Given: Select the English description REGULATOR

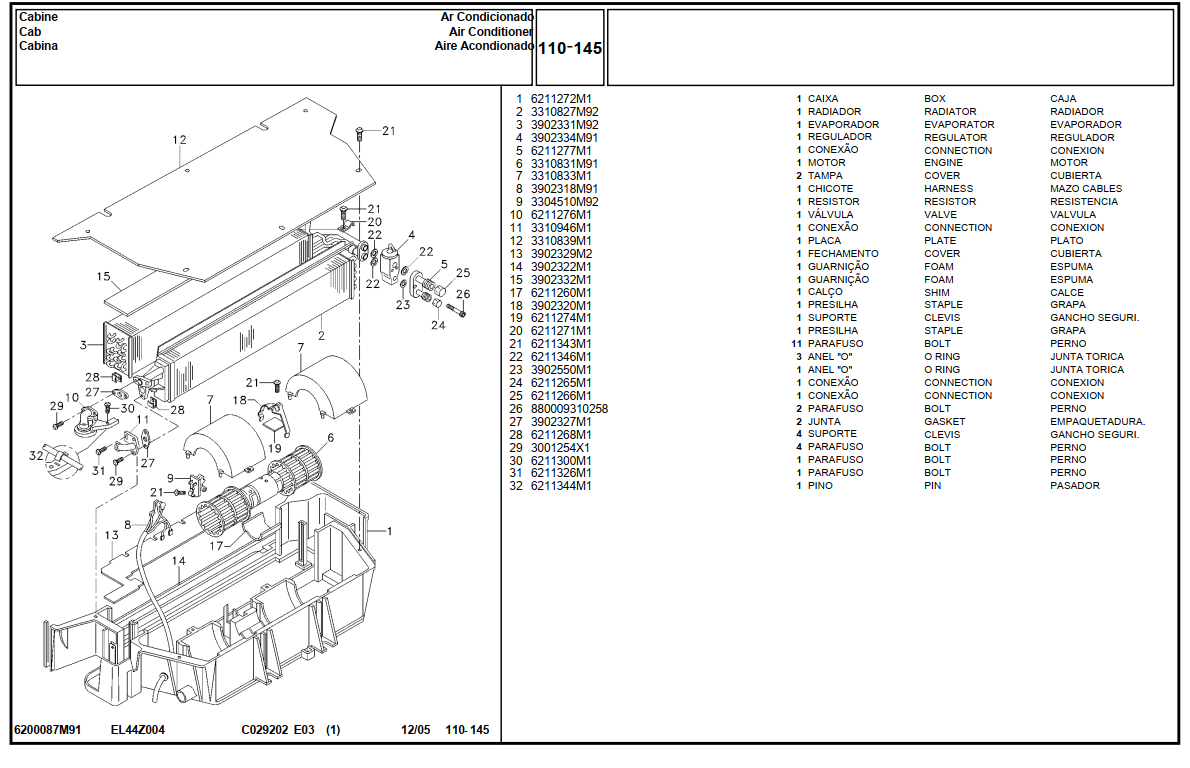Looking at the screenshot, I should click(x=955, y=137).
